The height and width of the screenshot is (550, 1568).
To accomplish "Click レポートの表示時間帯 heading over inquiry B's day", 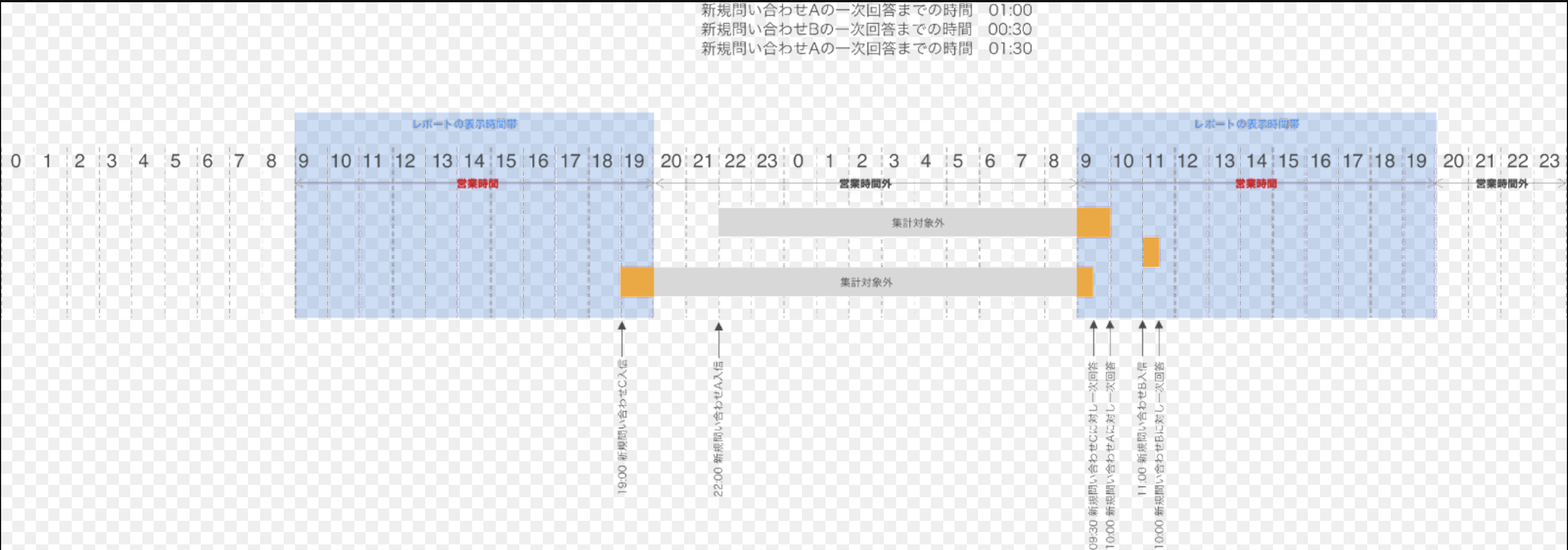I will pos(1246,123).
